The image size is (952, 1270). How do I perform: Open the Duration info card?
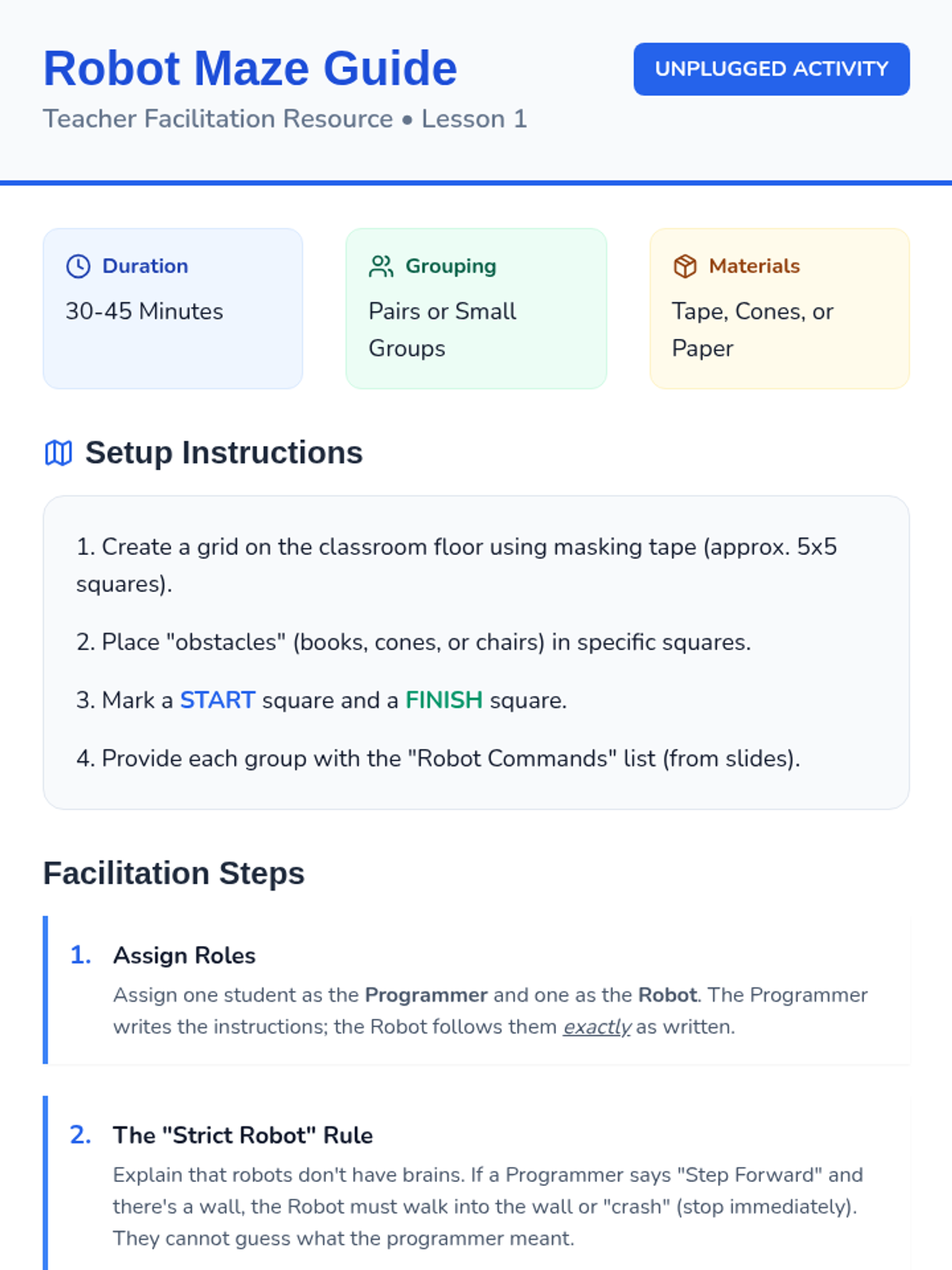click(173, 309)
